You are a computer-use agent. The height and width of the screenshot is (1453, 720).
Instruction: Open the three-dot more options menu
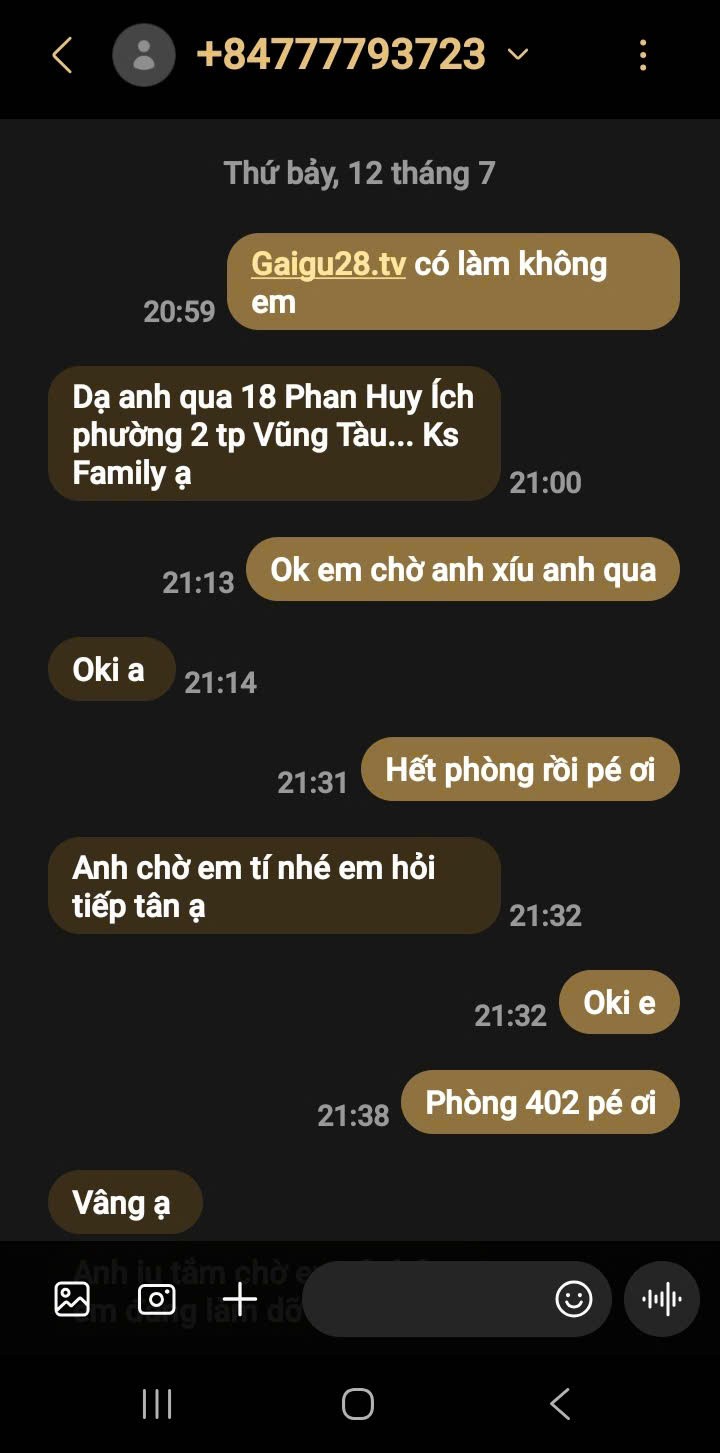pos(643,55)
